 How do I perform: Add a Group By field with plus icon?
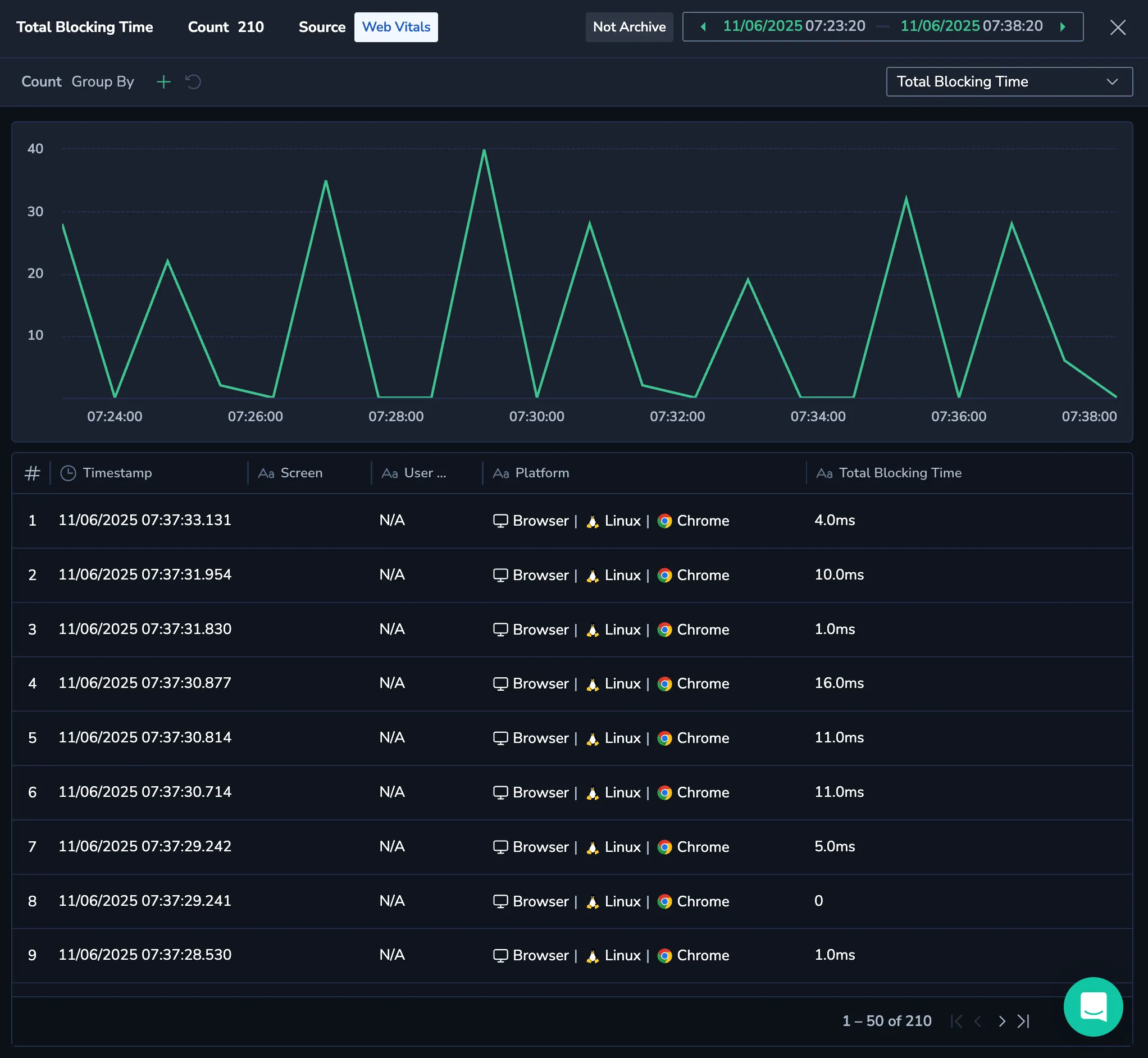click(x=164, y=82)
